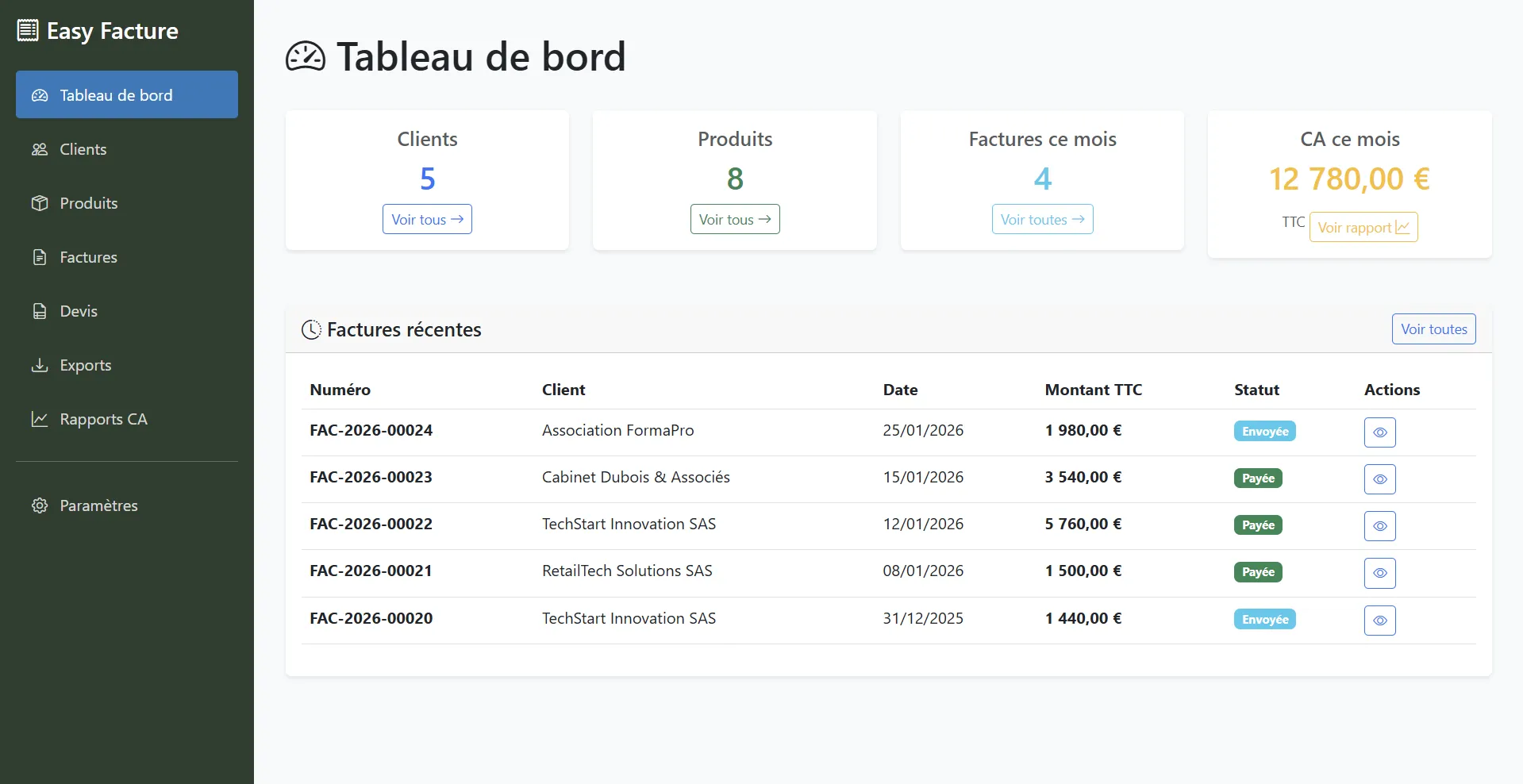Click the Easy Facture logo icon
The height and width of the screenshot is (784, 1523).
pyautogui.click(x=28, y=29)
